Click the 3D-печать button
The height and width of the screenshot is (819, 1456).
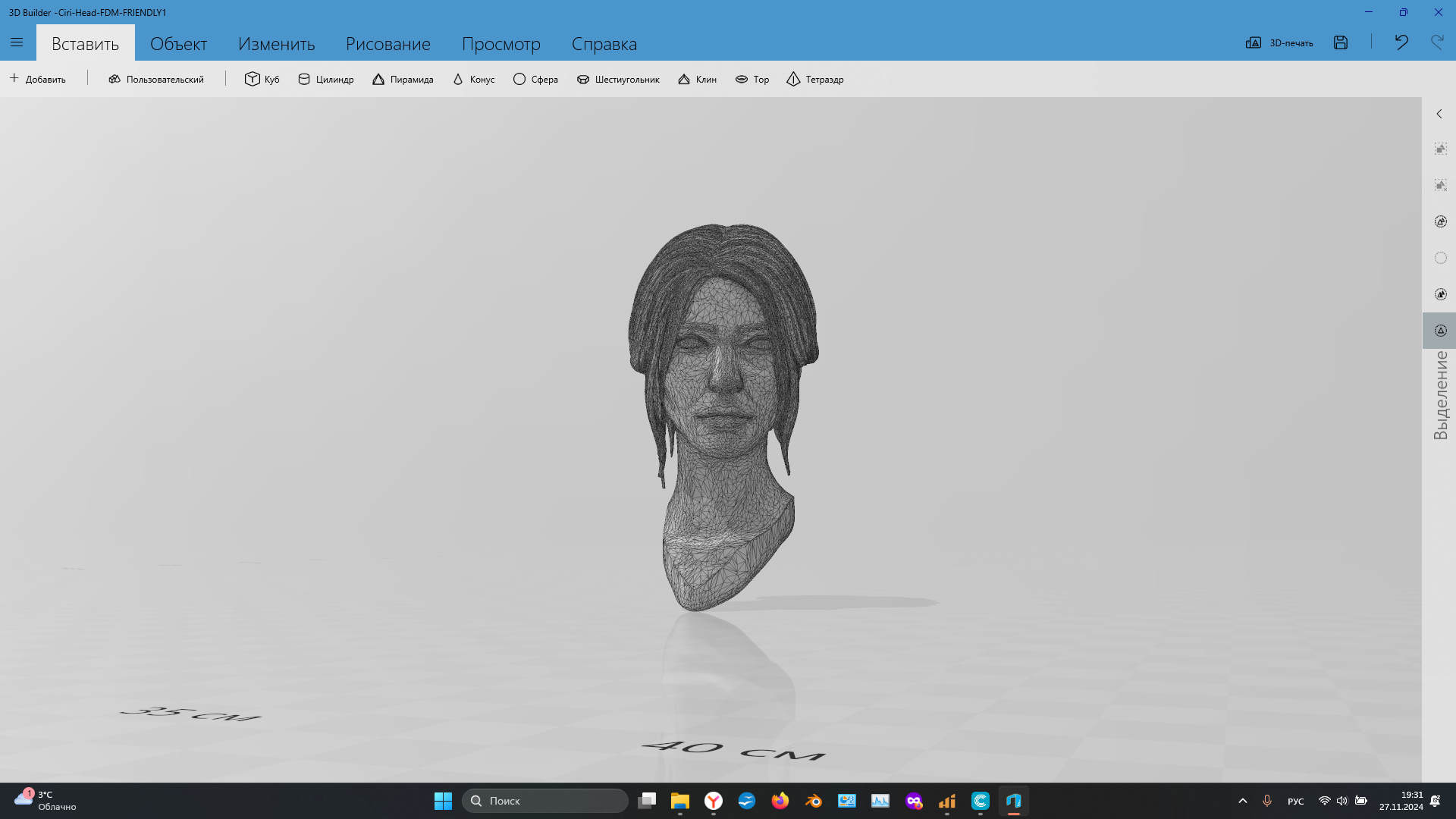[1279, 42]
